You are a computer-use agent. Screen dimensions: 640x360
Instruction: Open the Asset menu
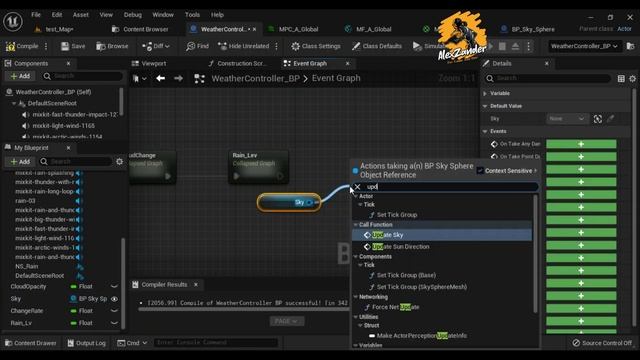coord(80,15)
